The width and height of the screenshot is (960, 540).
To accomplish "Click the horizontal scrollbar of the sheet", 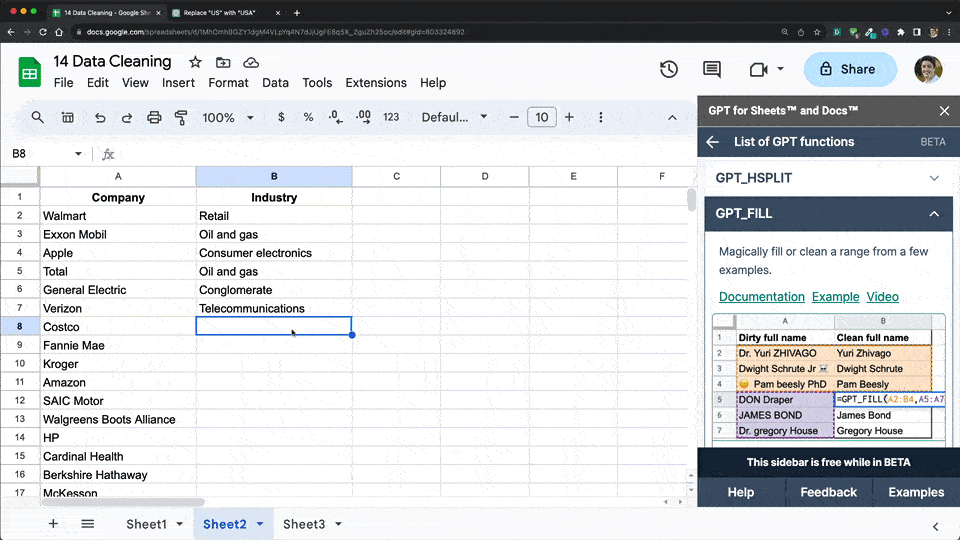I will coord(122,502).
